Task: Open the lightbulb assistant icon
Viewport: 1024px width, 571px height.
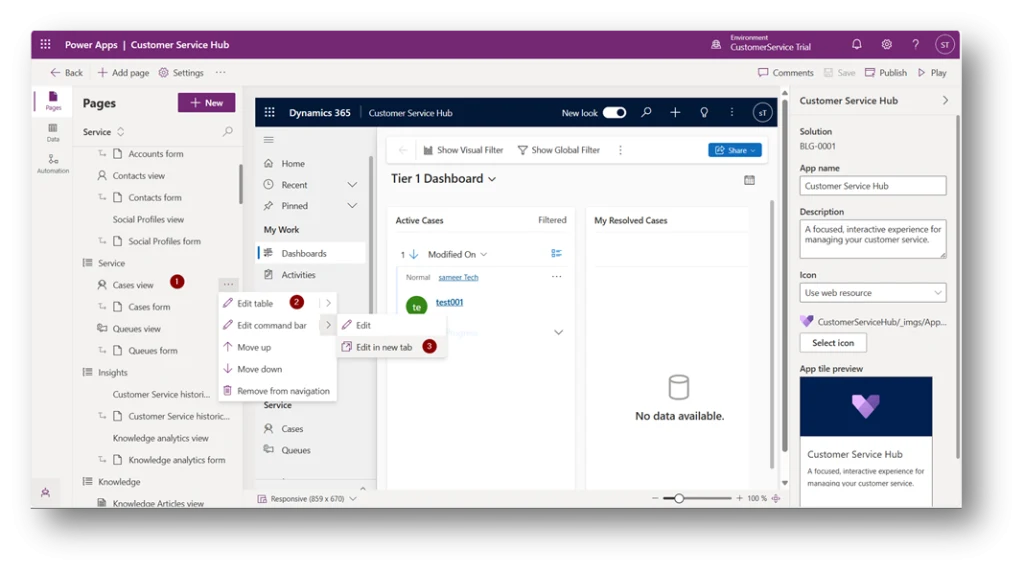Action: pyautogui.click(x=704, y=112)
